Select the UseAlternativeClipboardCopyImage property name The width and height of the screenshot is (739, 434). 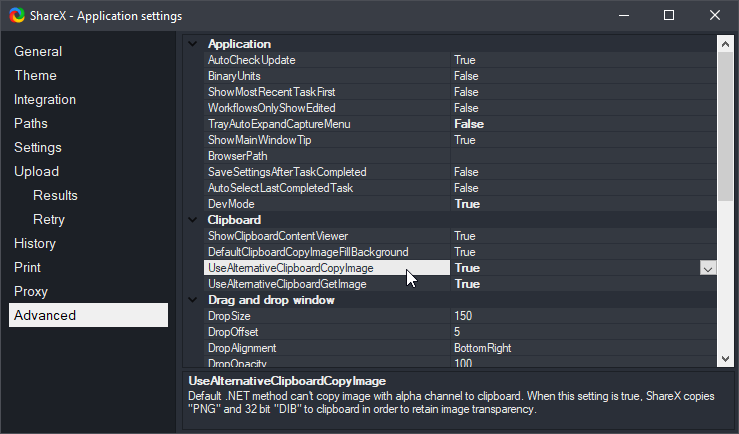pyautogui.click(x=327, y=268)
